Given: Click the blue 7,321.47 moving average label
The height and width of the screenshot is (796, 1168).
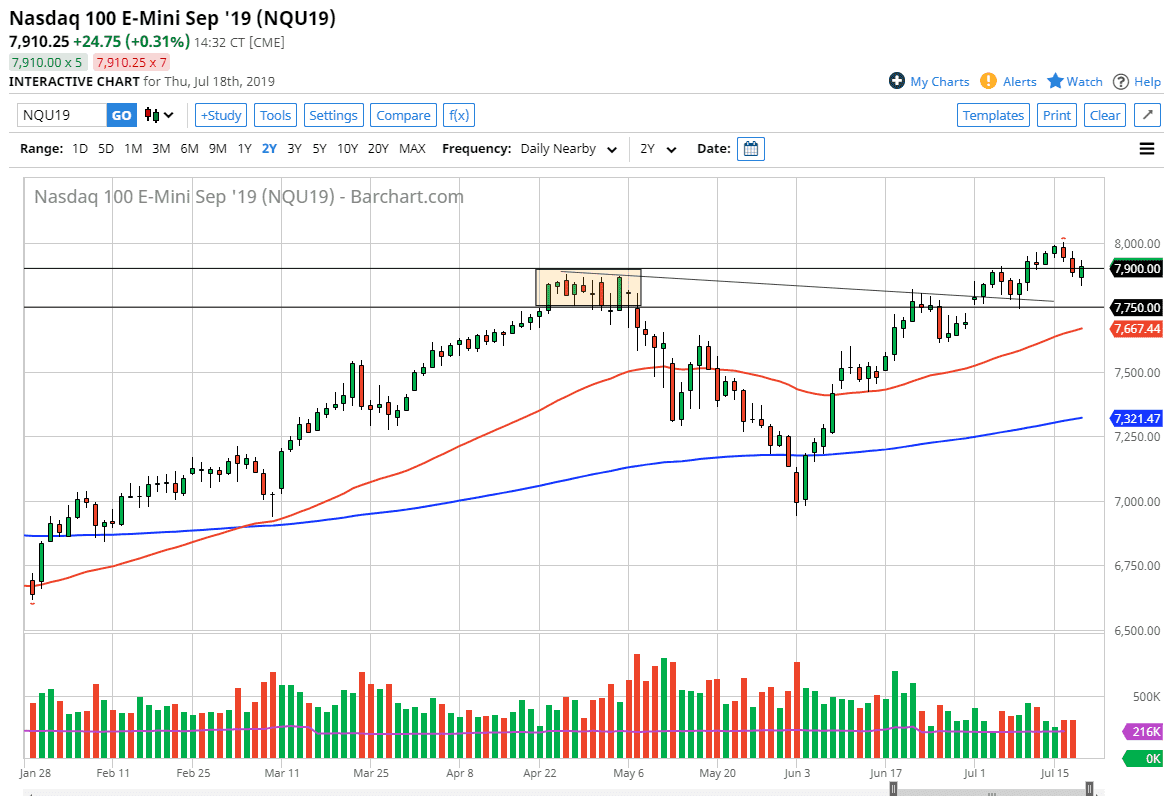Looking at the screenshot, I should 1137,419.
